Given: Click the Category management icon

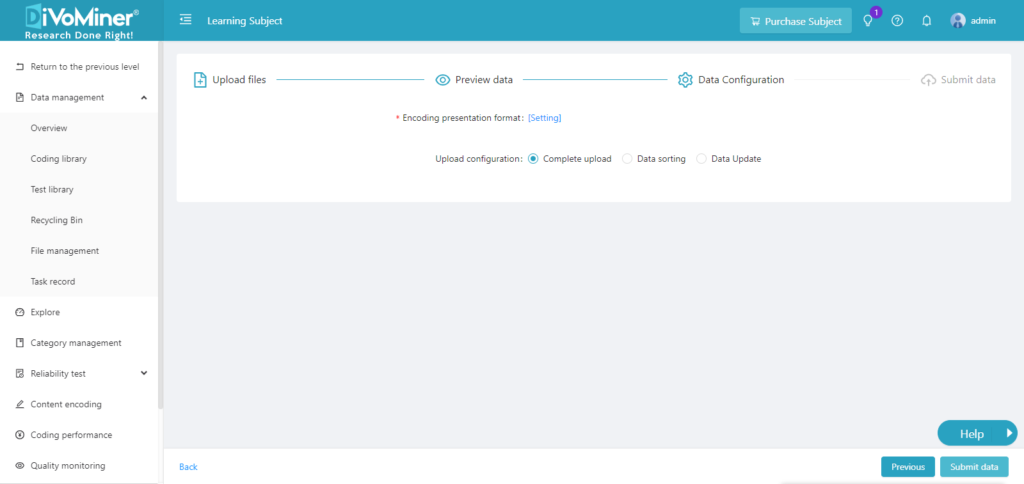Looking at the screenshot, I should tap(20, 343).
